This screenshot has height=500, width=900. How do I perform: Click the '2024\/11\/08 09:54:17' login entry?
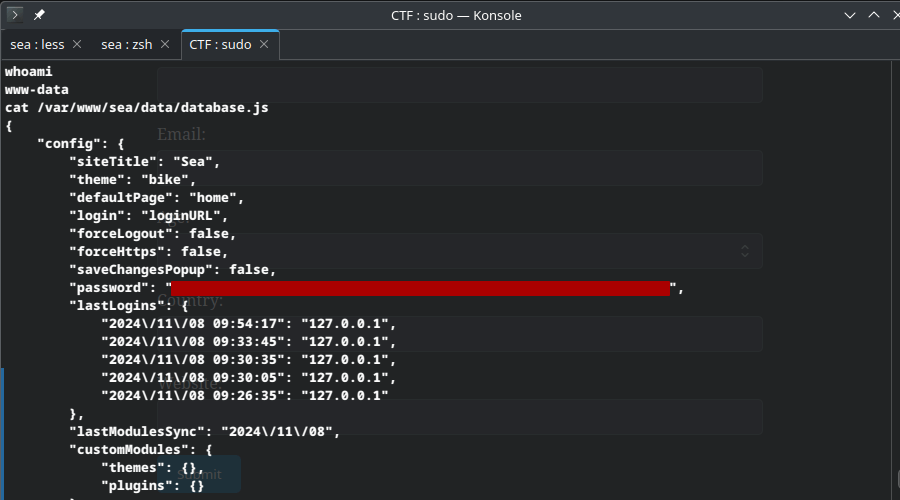tap(190, 324)
